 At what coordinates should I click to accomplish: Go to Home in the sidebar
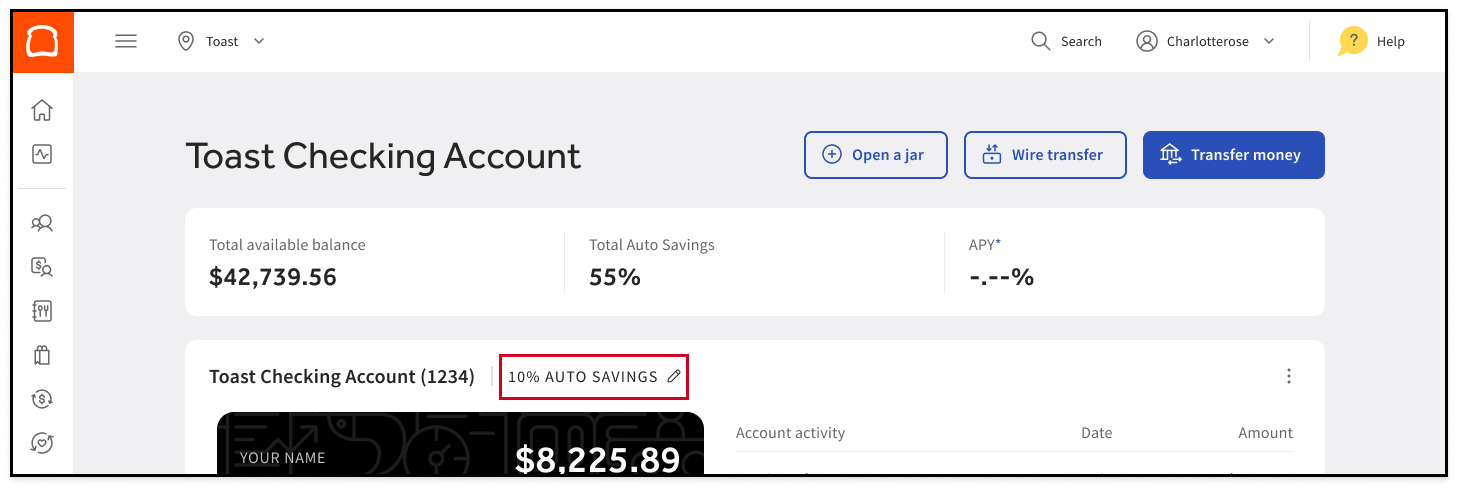[42, 110]
